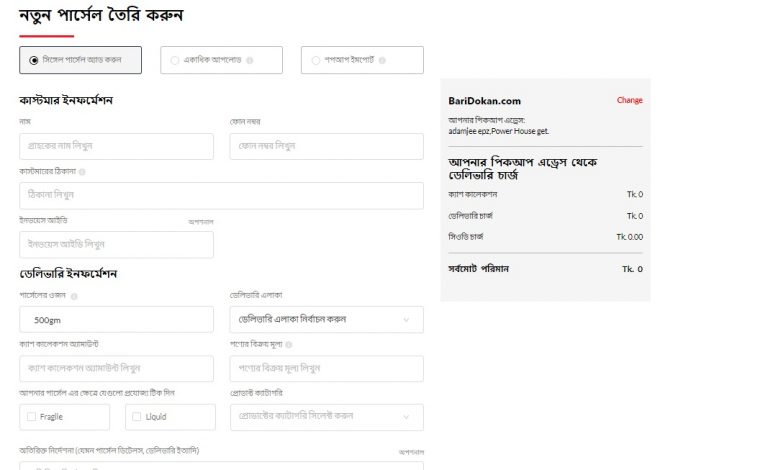Click info icon beside the shop import option
The height and width of the screenshot is (470, 768).
click(383, 60)
